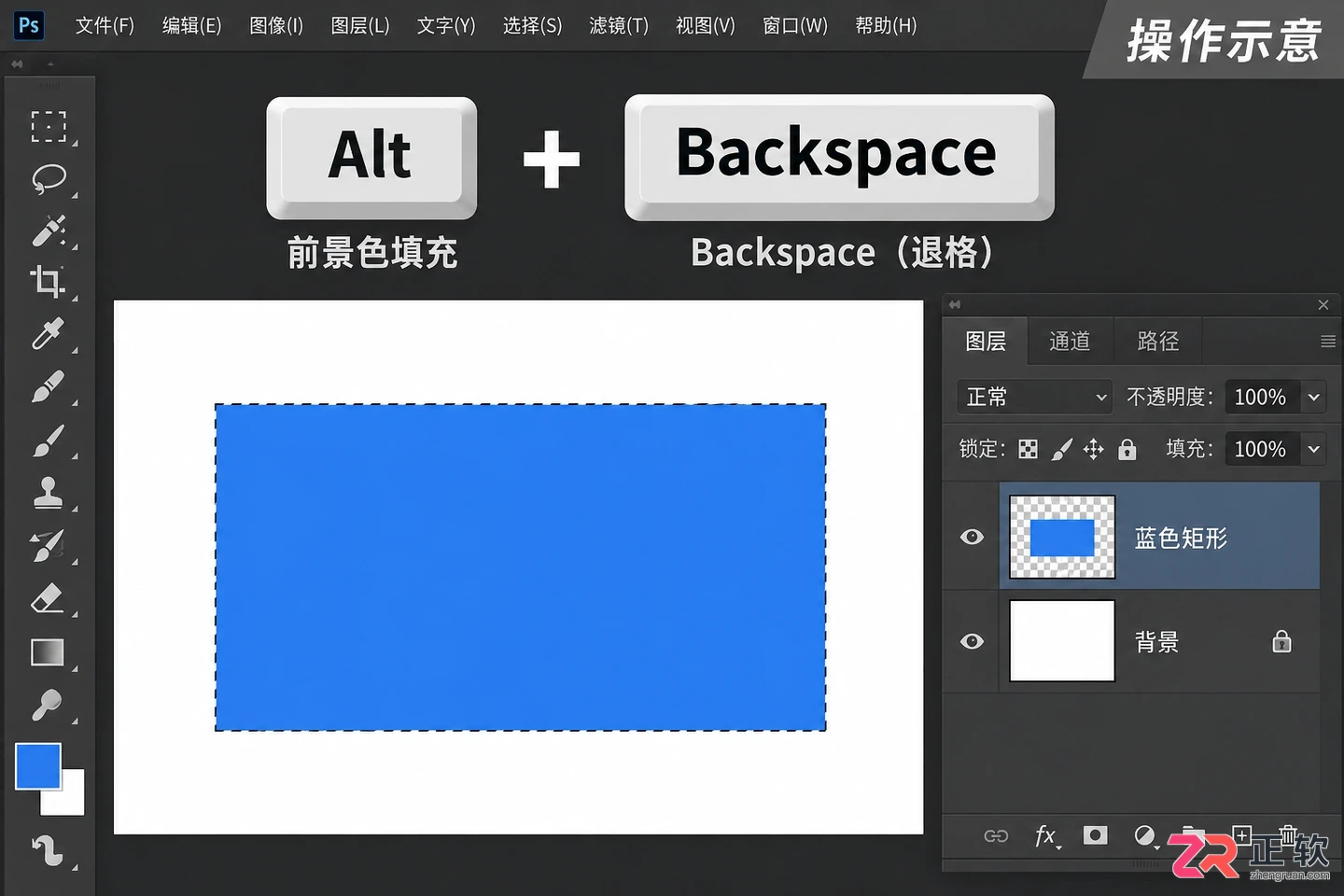This screenshot has height=896, width=1344.
Task: Select the Clone Stamp tool
Action: [x=49, y=492]
